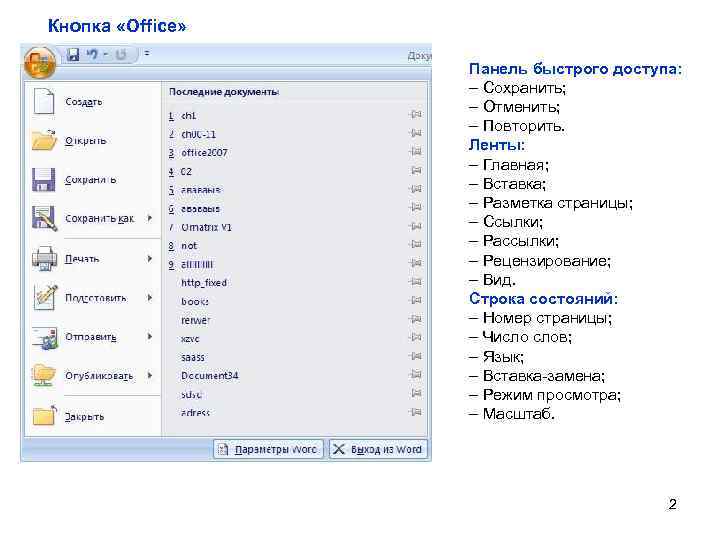
Task: Pin the 02 document to the list
Action: (416, 170)
